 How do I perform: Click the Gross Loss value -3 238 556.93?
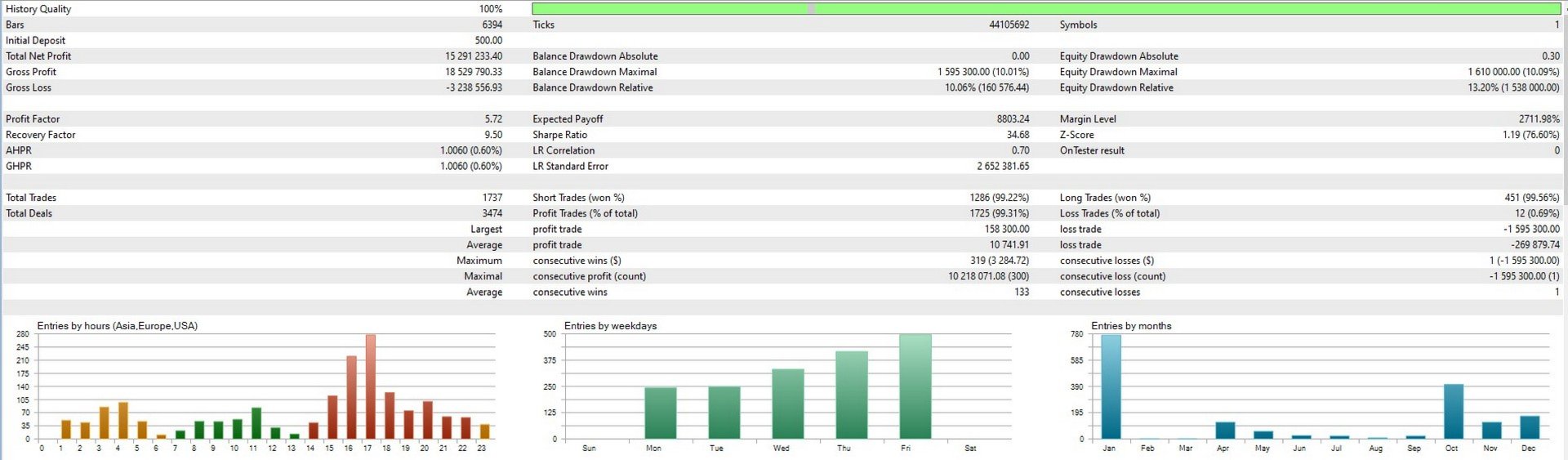tap(474, 87)
